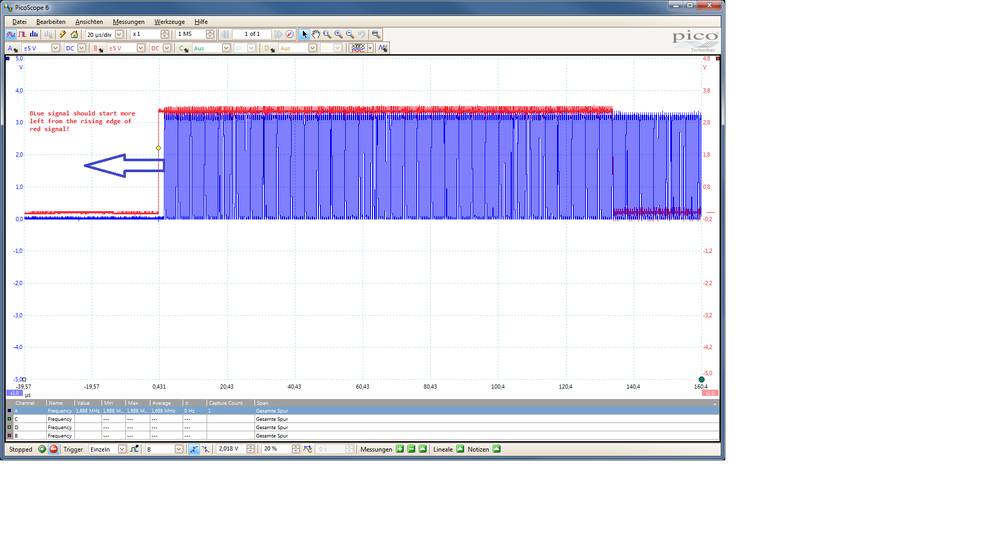Image resolution: width=999 pixels, height=541 pixels.
Task: Open the Math Channels icon
Action: click(358, 48)
